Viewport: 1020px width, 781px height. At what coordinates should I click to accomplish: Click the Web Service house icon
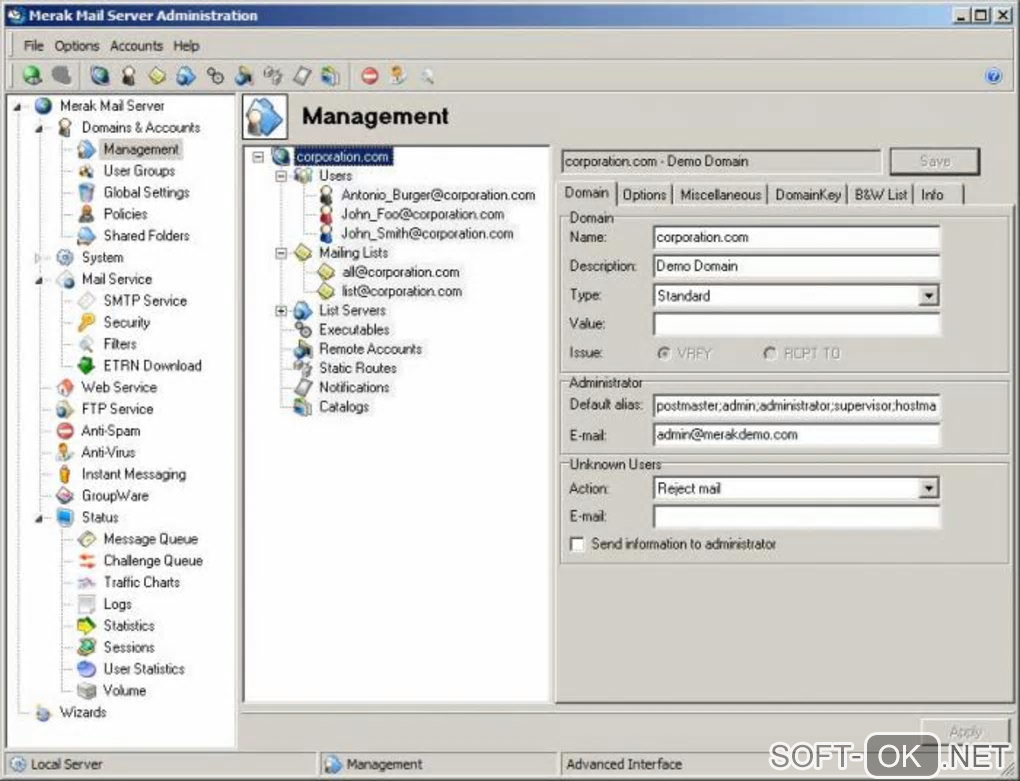64,388
